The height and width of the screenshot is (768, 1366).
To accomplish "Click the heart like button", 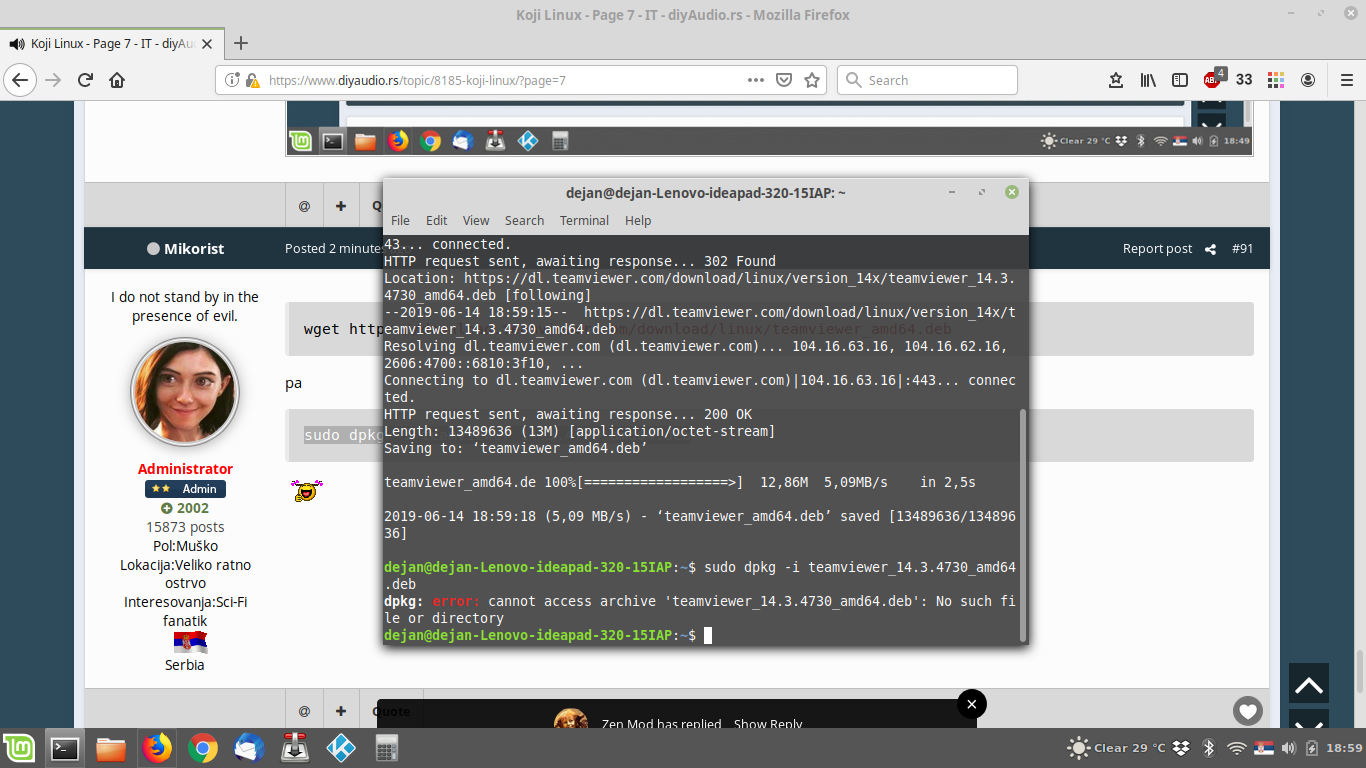I will (x=1247, y=711).
